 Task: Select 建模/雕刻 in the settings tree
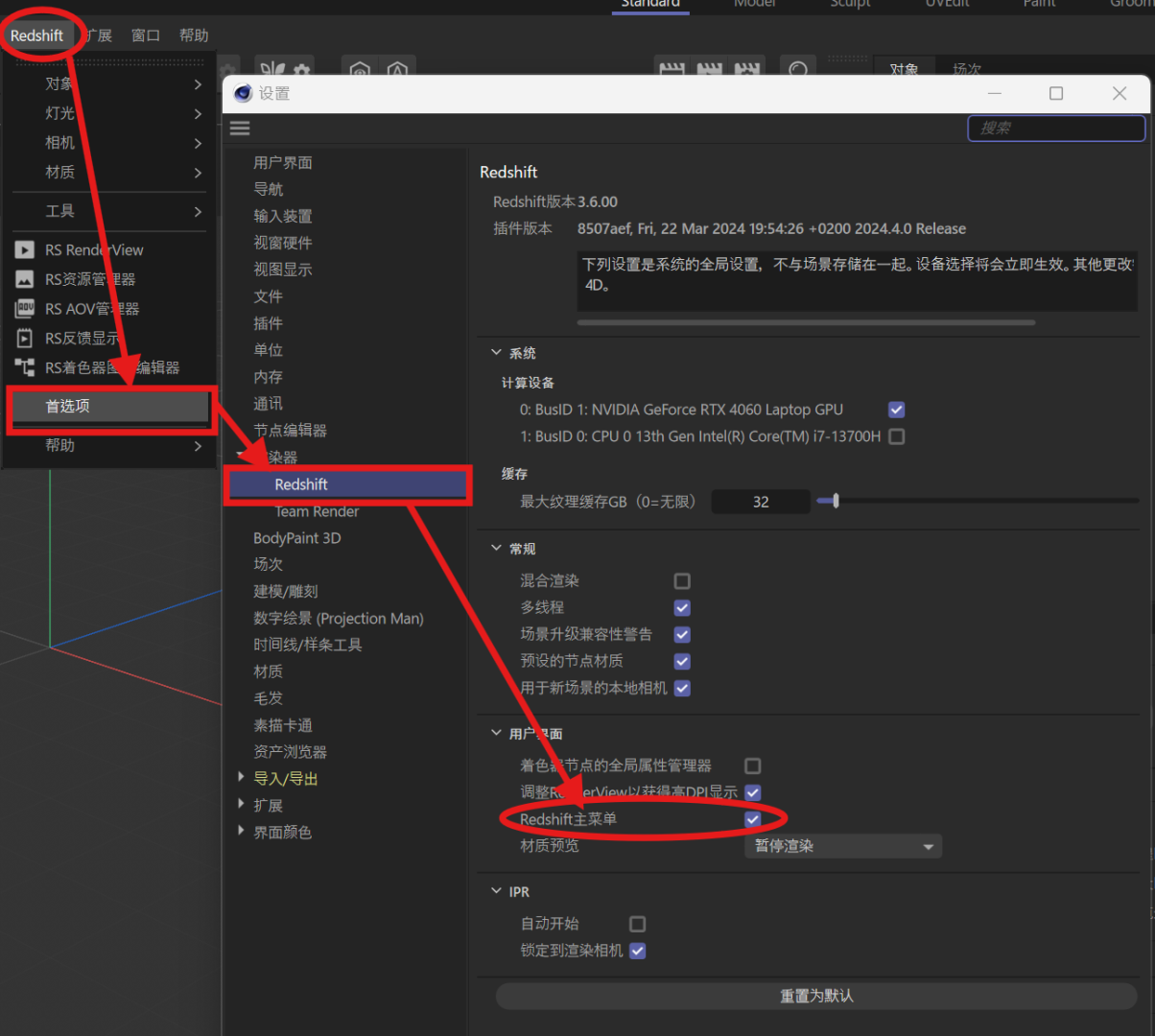coord(286,592)
